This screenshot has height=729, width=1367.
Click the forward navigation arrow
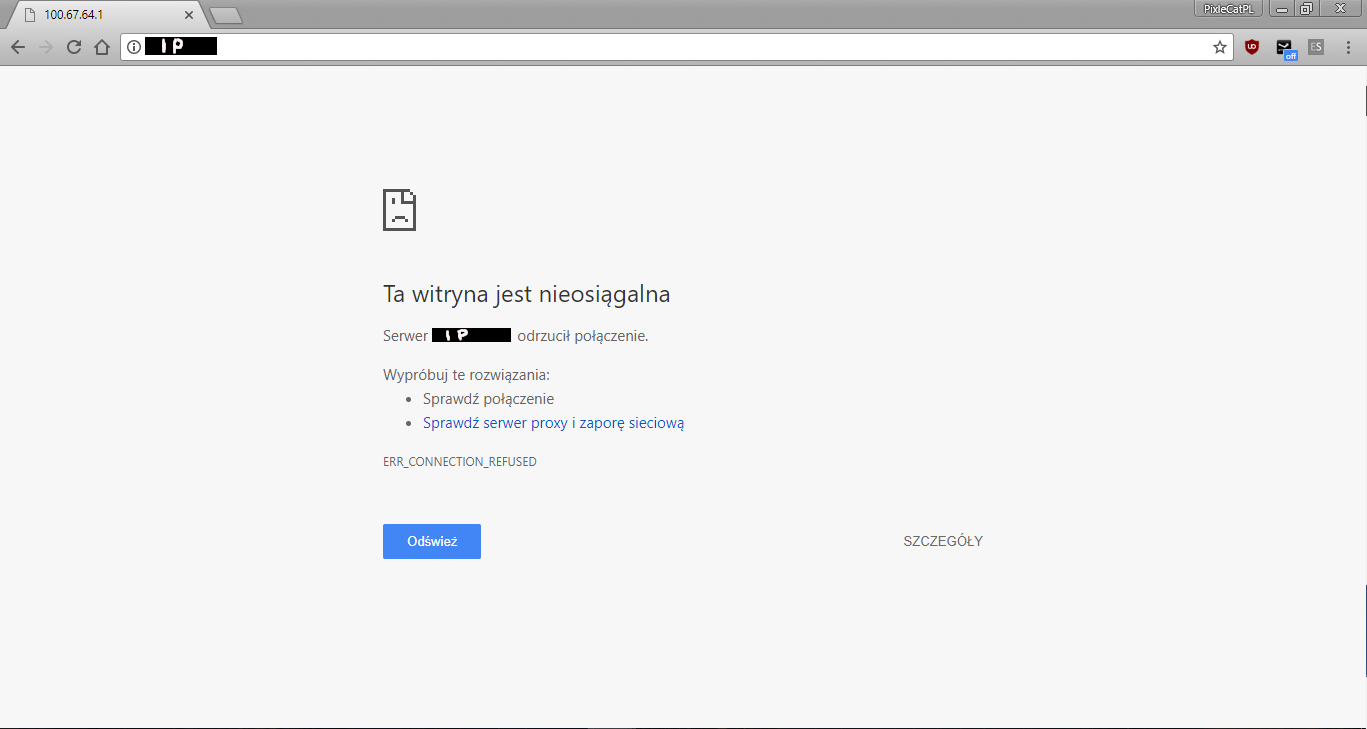[x=46, y=47]
